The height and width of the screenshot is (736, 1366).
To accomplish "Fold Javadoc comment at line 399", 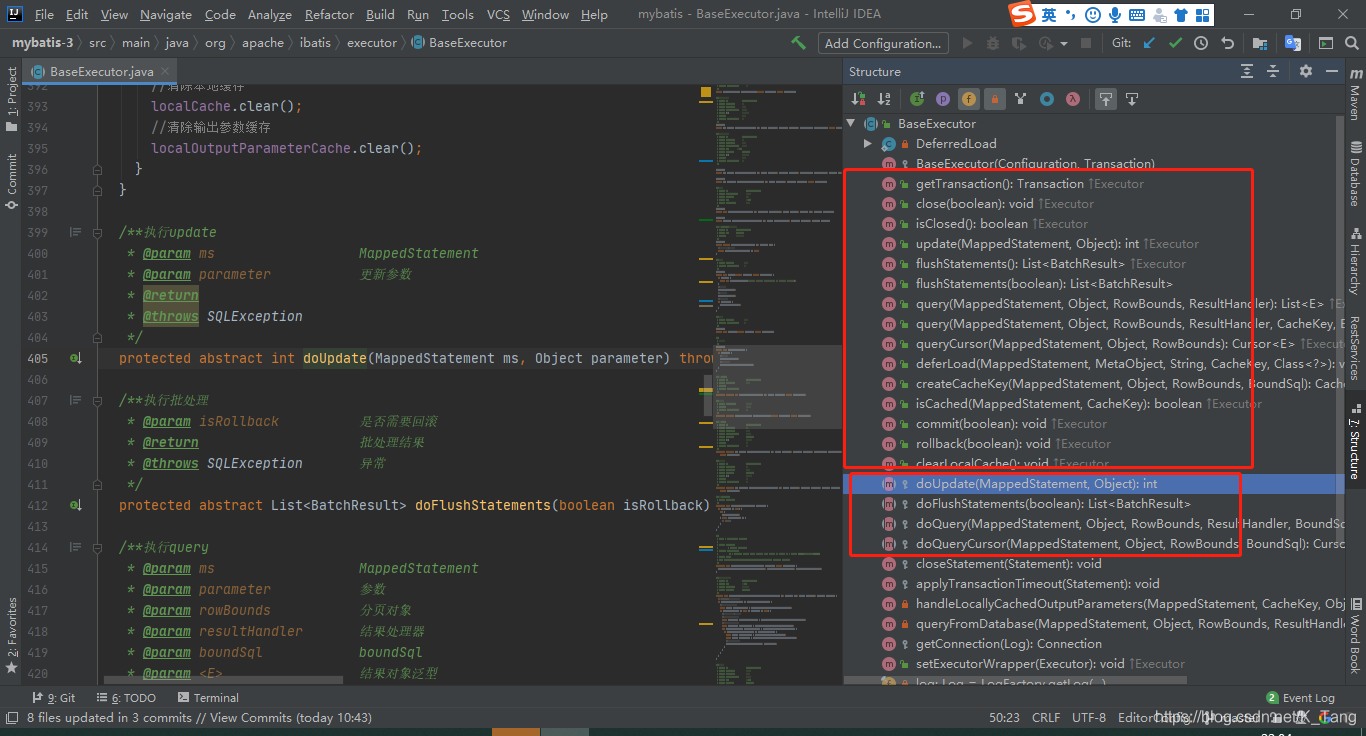I will coord(97,232).
